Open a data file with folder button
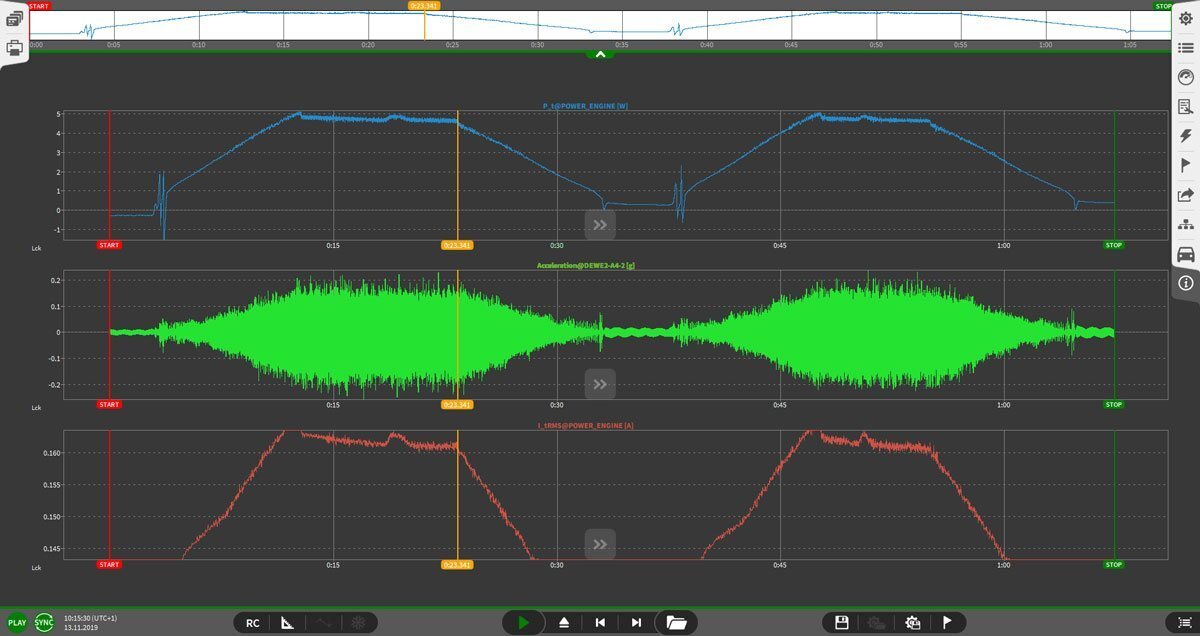The height and width of the screenshot is (636, 1200). point(677,623)
